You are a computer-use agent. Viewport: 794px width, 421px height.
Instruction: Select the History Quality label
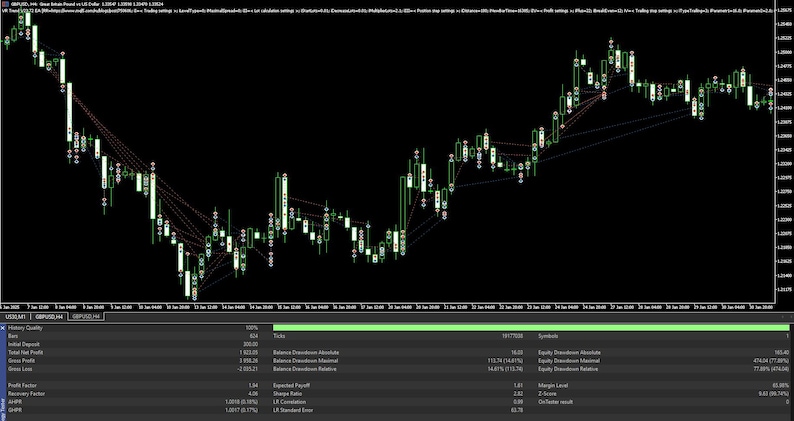25,328
